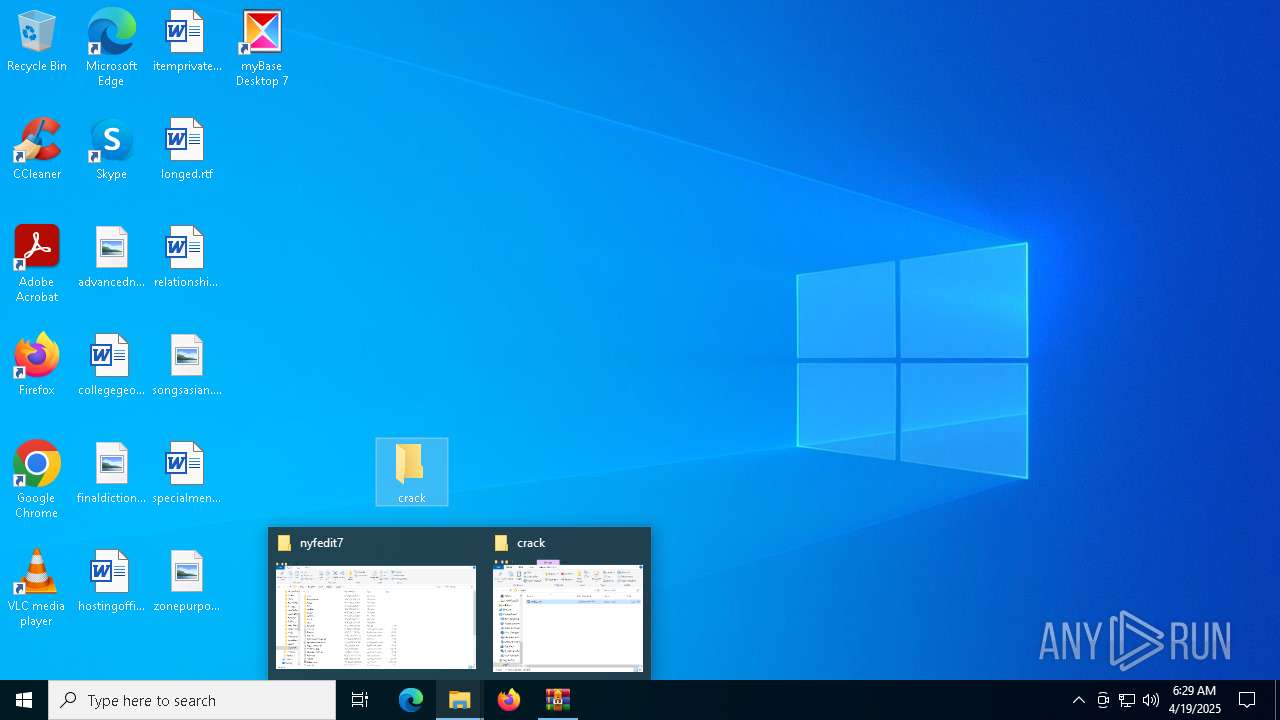Select the zonepurpo image file icon
Viewport: 1280px width, 720px height.
[x=186, y=582]
